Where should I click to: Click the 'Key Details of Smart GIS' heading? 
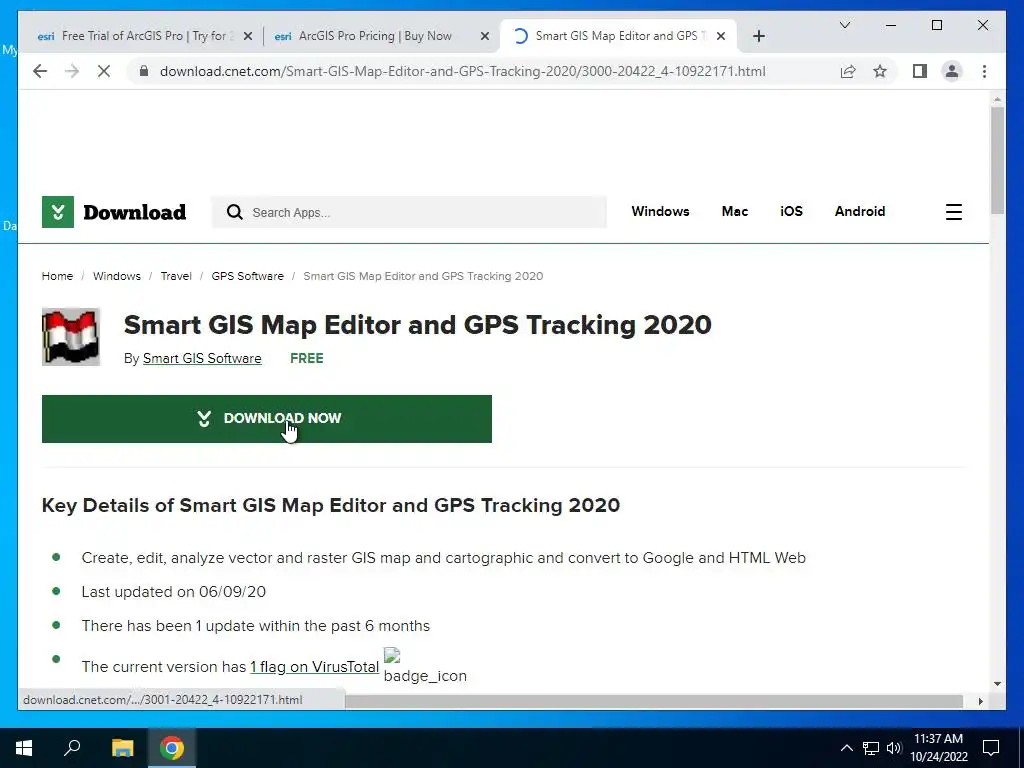(330, 505)
